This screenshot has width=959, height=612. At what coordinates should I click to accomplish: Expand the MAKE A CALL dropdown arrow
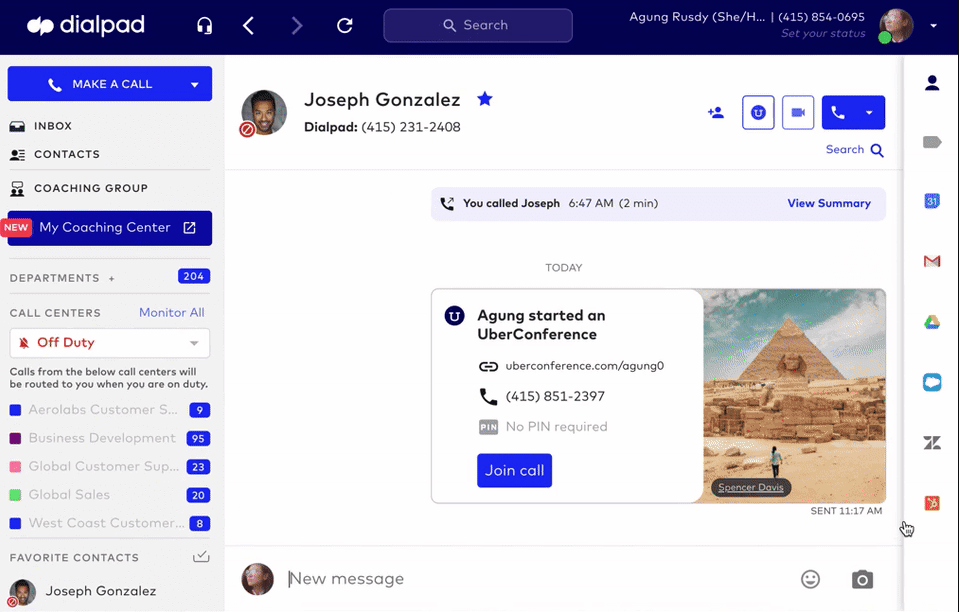194,84
